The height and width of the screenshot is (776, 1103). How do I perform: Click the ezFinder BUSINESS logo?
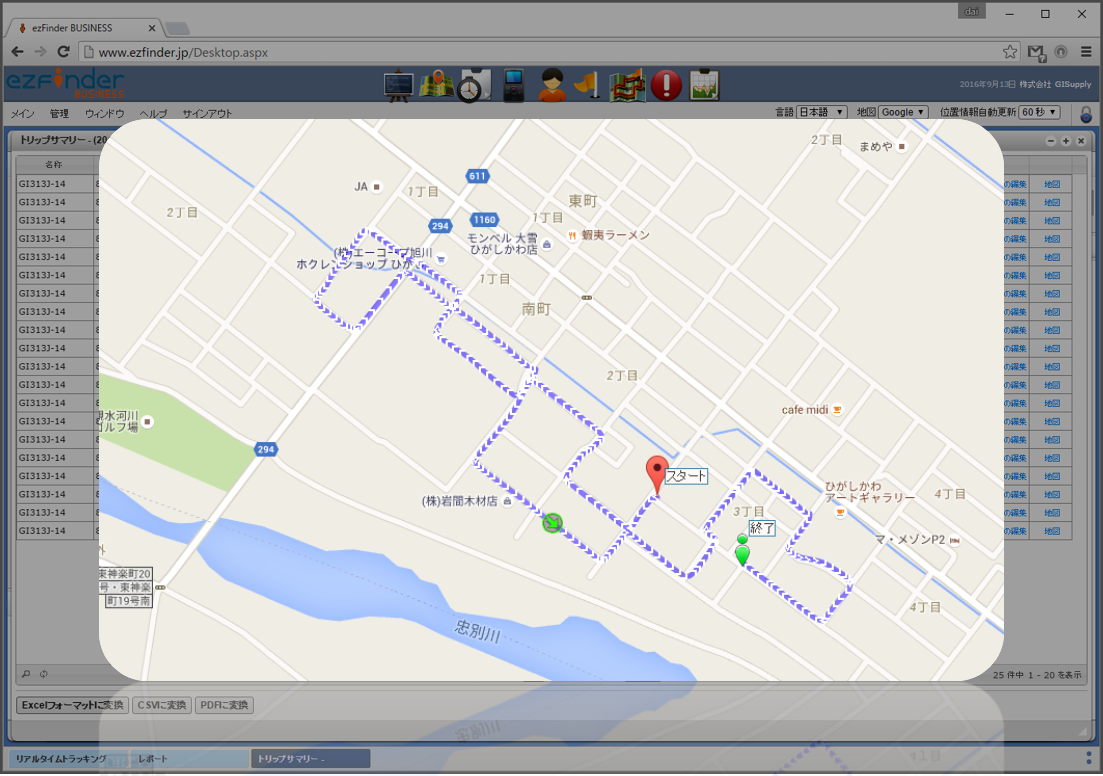(x=65, y=84)
